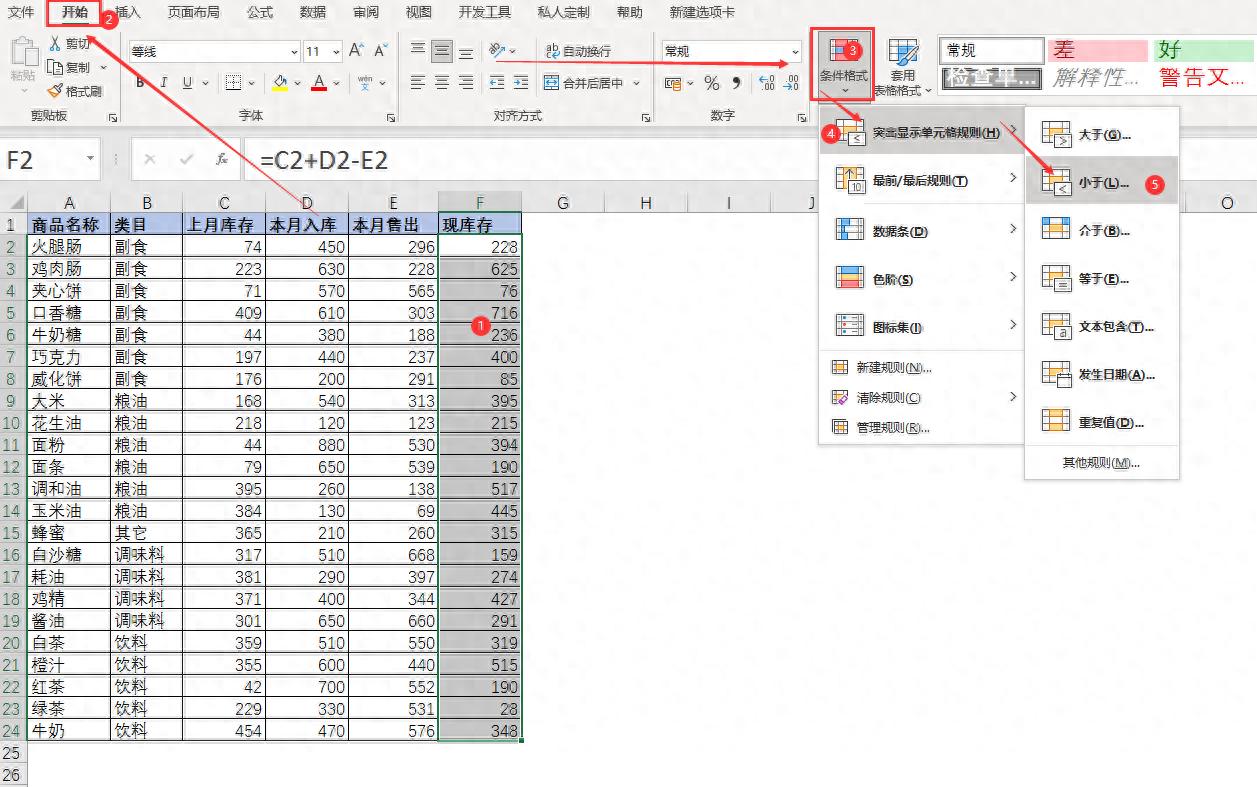Open the 数据 (Data) ribbon tab
The image size is (1257, 787).
click(313, 12)
